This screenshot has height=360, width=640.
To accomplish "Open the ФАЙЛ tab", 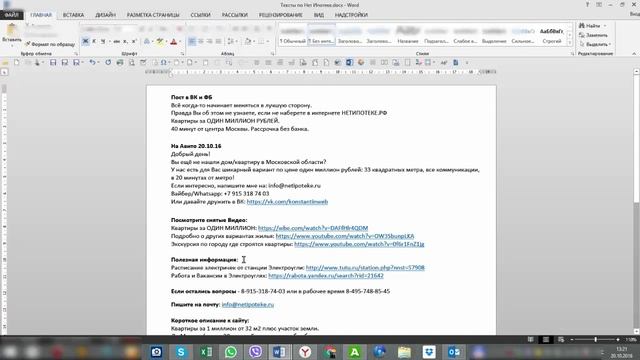I will click(x=11, y=15).
